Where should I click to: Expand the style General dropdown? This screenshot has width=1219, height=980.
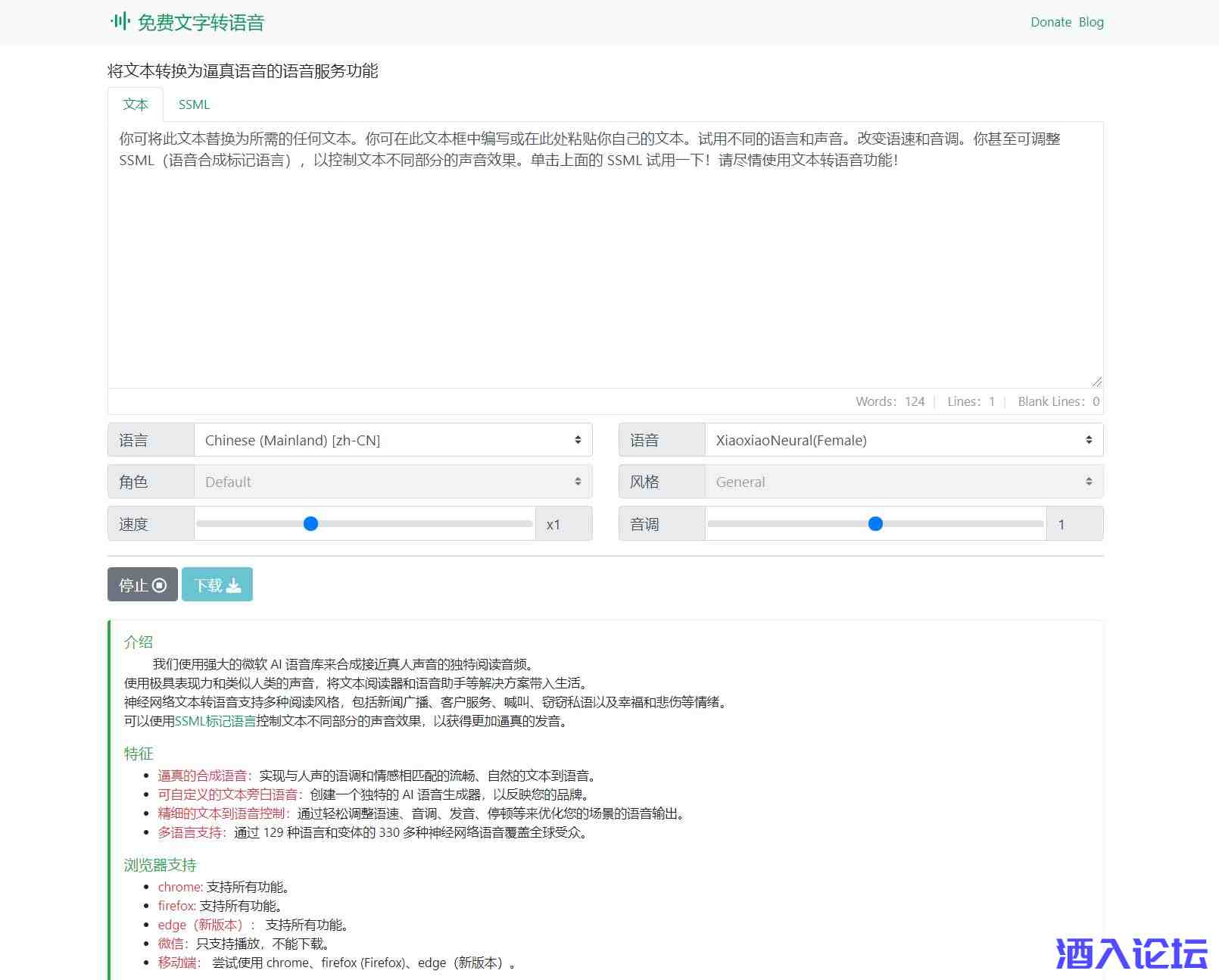point(903,482)
